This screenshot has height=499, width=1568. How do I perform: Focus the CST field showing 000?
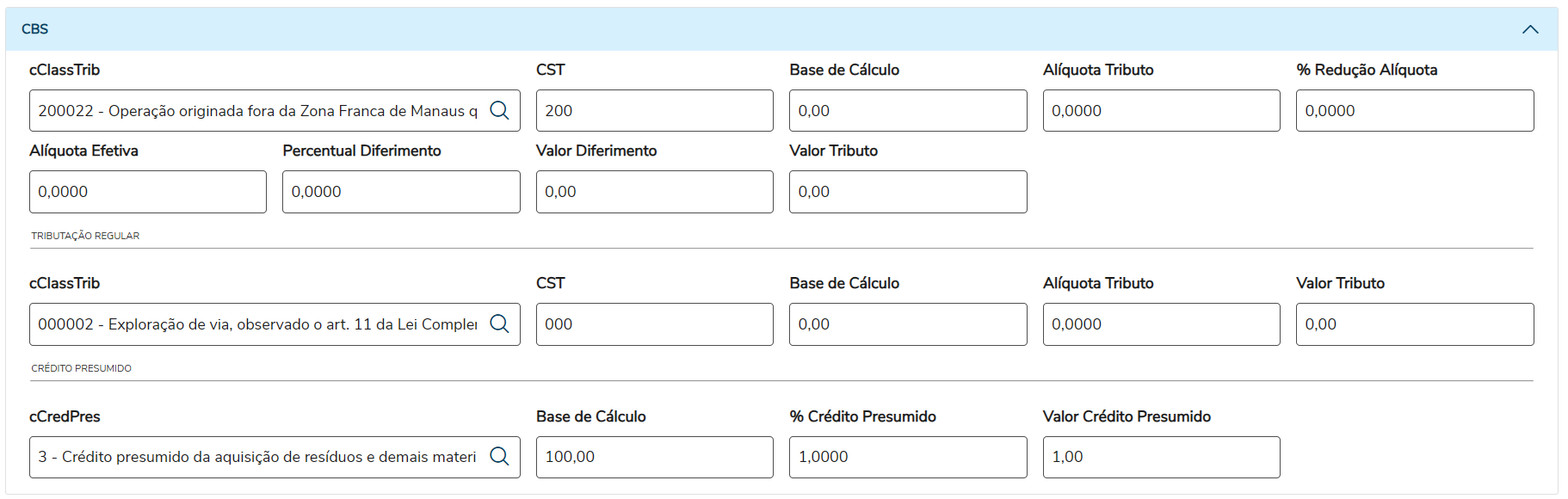point(654,324)
